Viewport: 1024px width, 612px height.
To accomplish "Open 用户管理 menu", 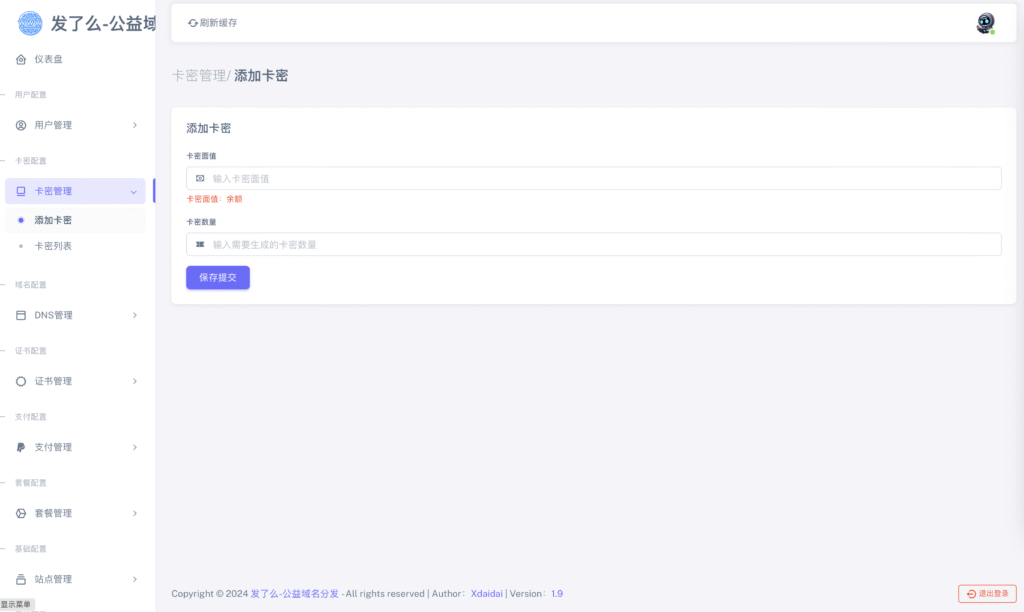I will tap(75, 125).
